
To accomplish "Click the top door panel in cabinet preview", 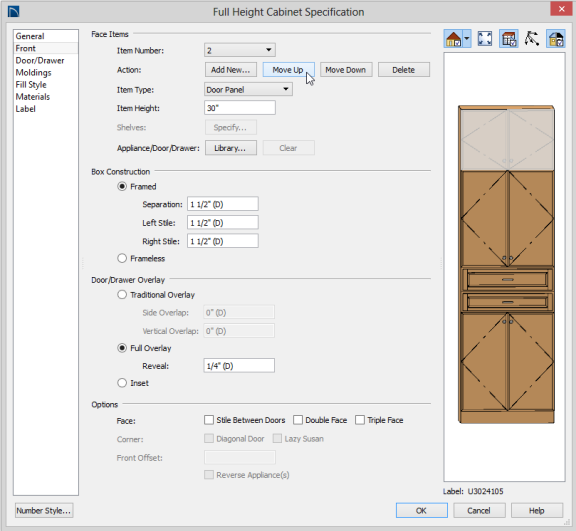I will click(x=507, y=140).
